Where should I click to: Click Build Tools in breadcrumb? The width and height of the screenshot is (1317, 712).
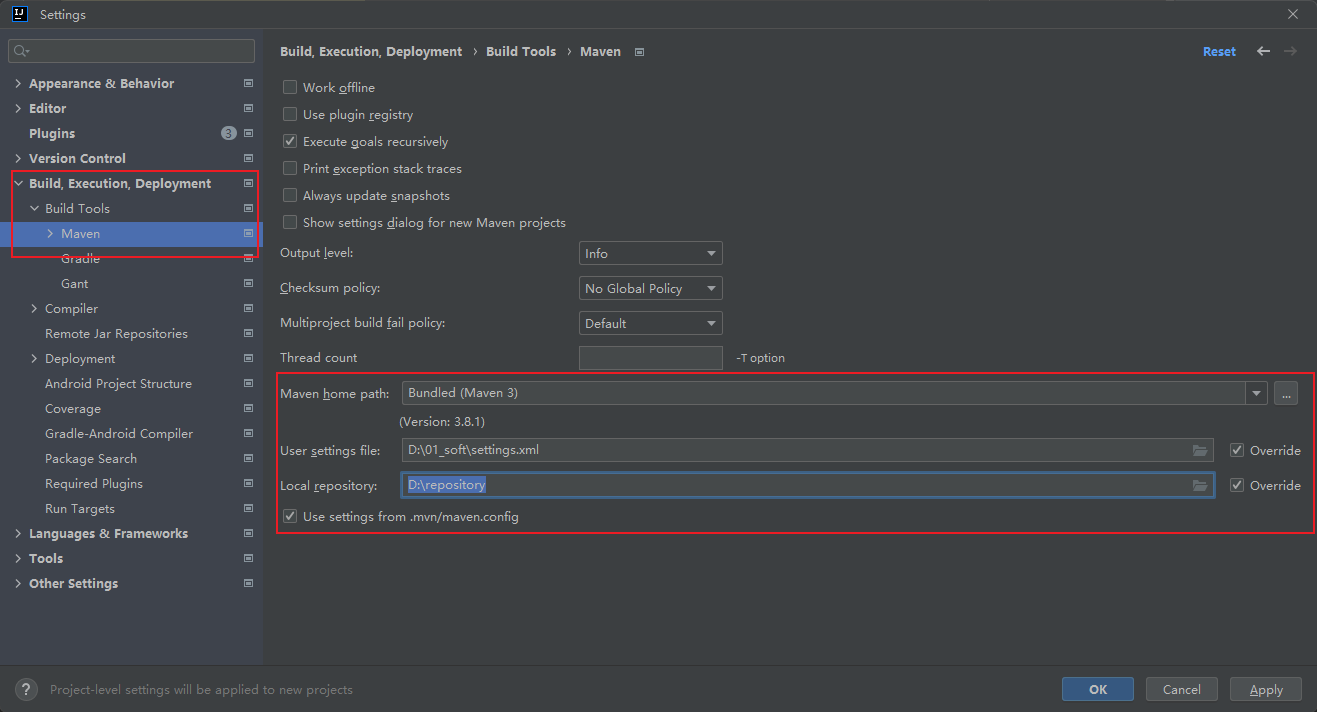[x=521, y=51]
